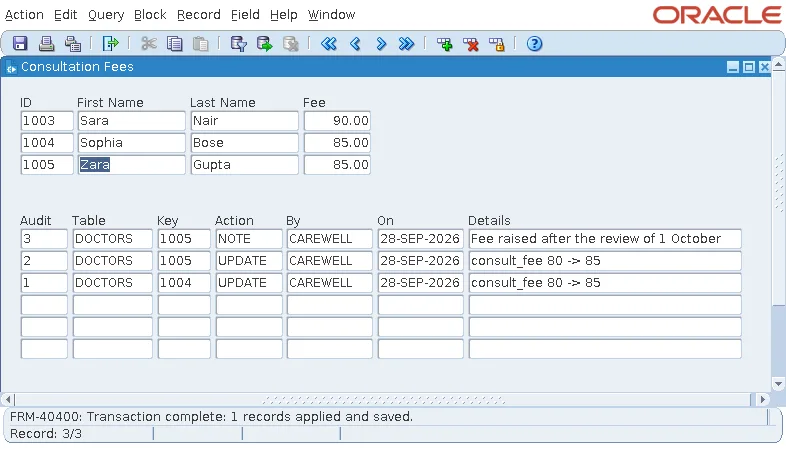The image size is (786, 449).
Task: Click the First Name field Sophia
Action: point(131,143)
